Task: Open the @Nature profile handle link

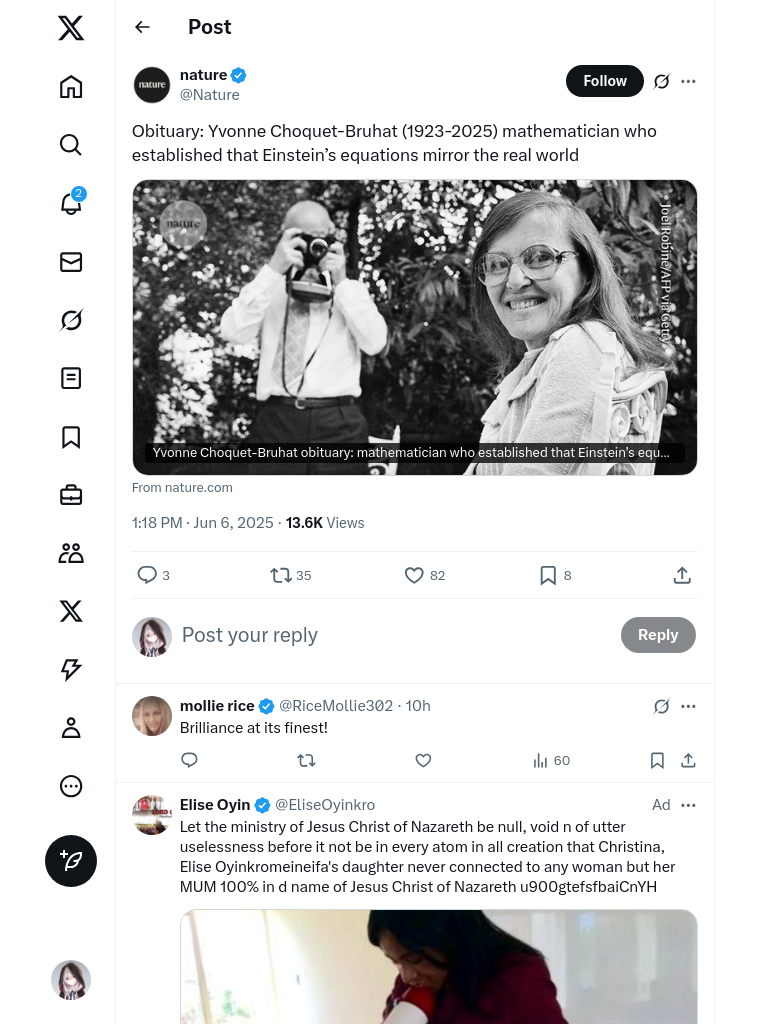Action: 209,95
